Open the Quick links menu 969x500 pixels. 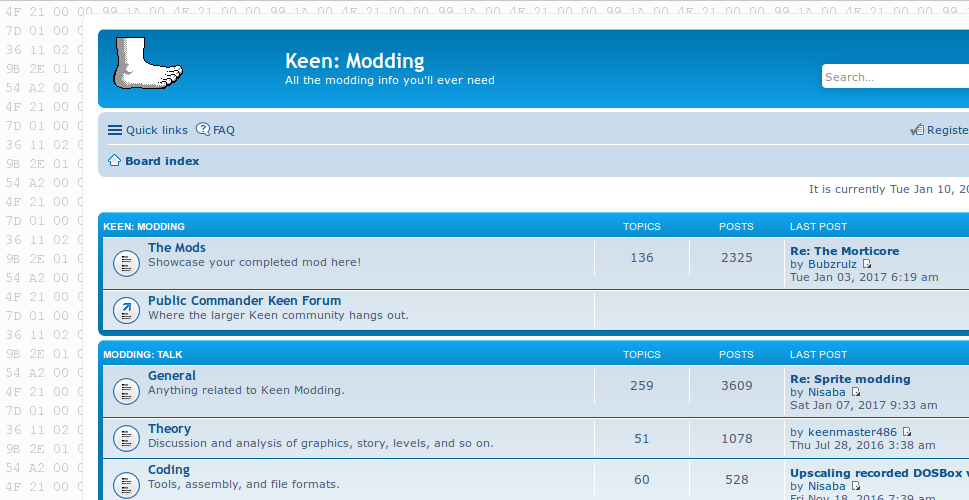tap(148, 130)
